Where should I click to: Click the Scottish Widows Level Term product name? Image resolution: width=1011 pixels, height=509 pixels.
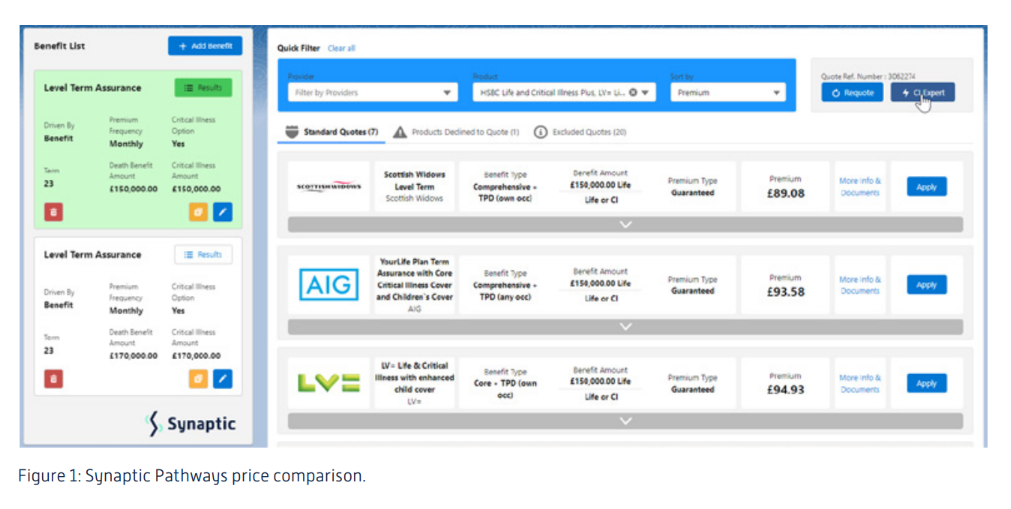tap(415, 180)
